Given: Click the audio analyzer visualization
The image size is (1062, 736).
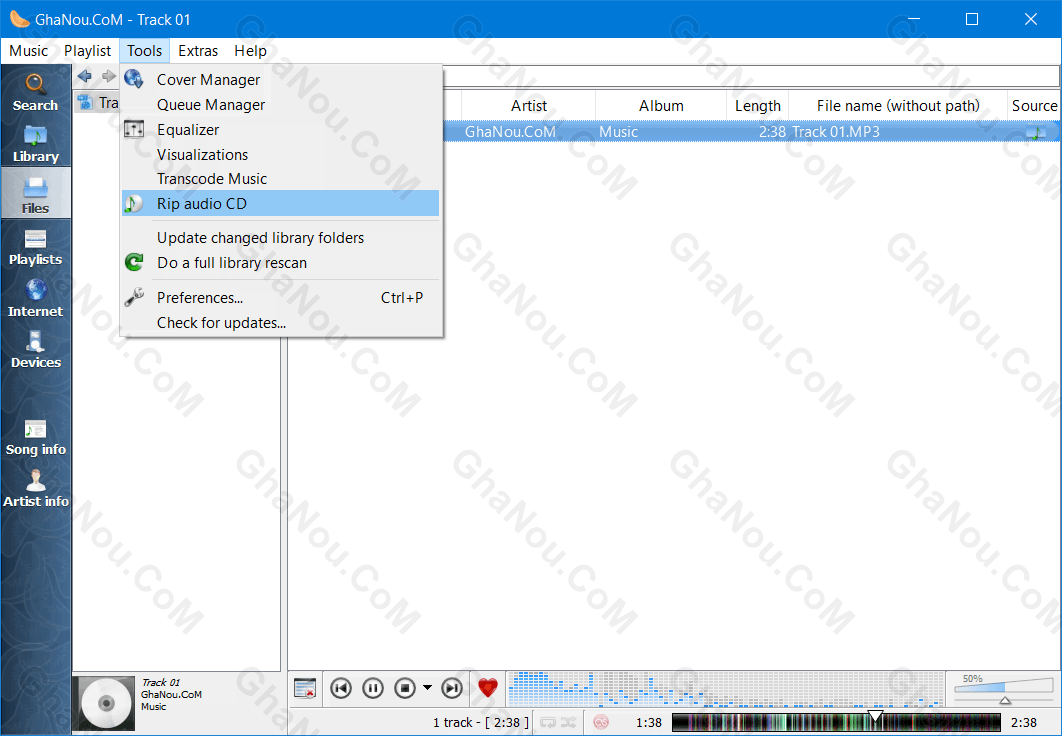Looking at the screenshot, I should click(x=725, y=689).
